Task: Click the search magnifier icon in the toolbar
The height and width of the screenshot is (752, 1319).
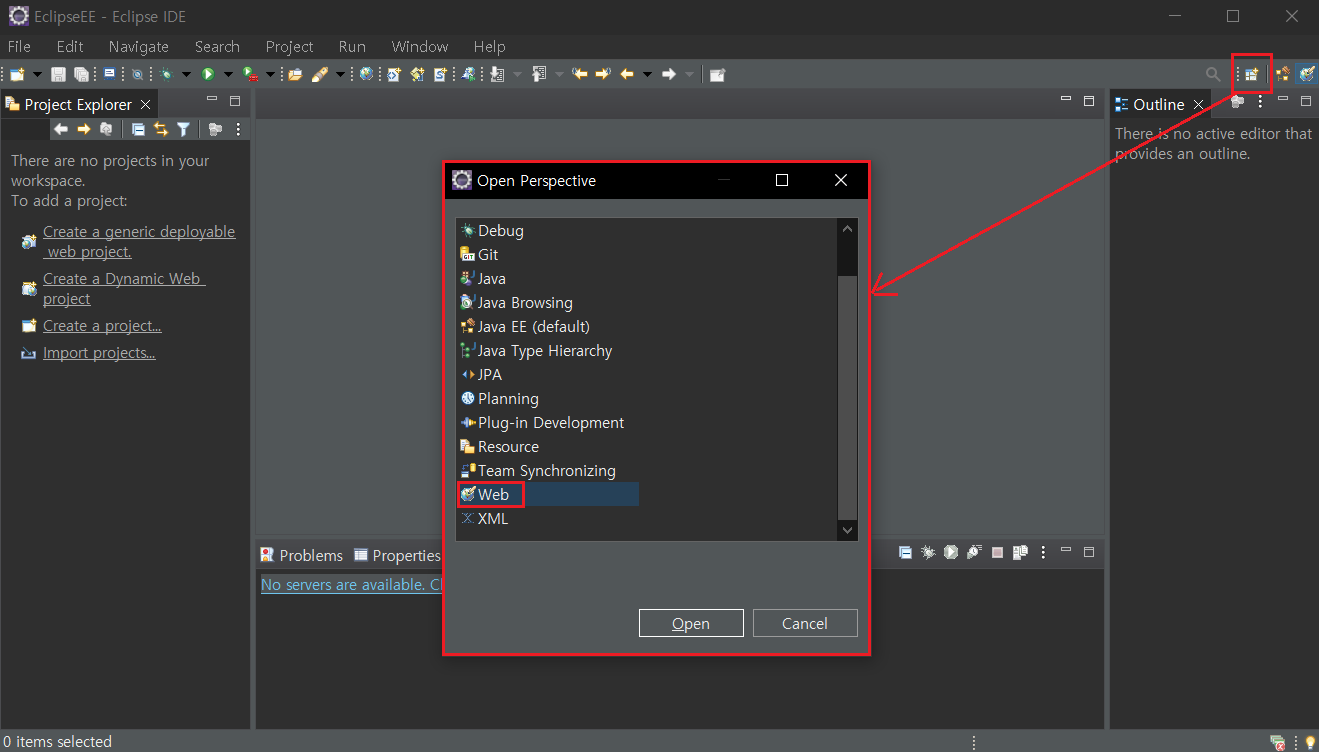Action: [1213, 74]
